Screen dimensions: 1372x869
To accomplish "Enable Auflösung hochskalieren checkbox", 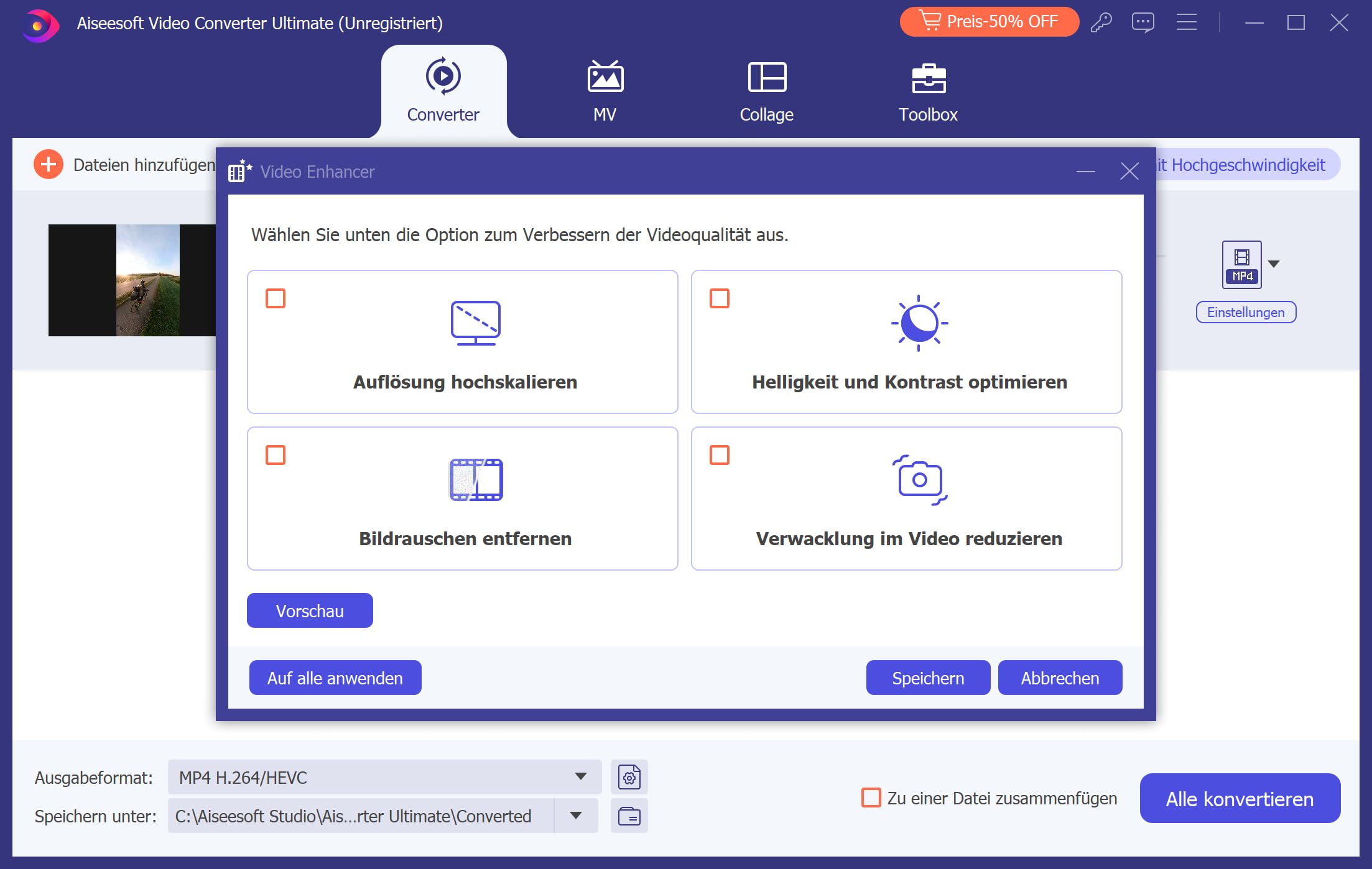I will (x=276, y=298).
